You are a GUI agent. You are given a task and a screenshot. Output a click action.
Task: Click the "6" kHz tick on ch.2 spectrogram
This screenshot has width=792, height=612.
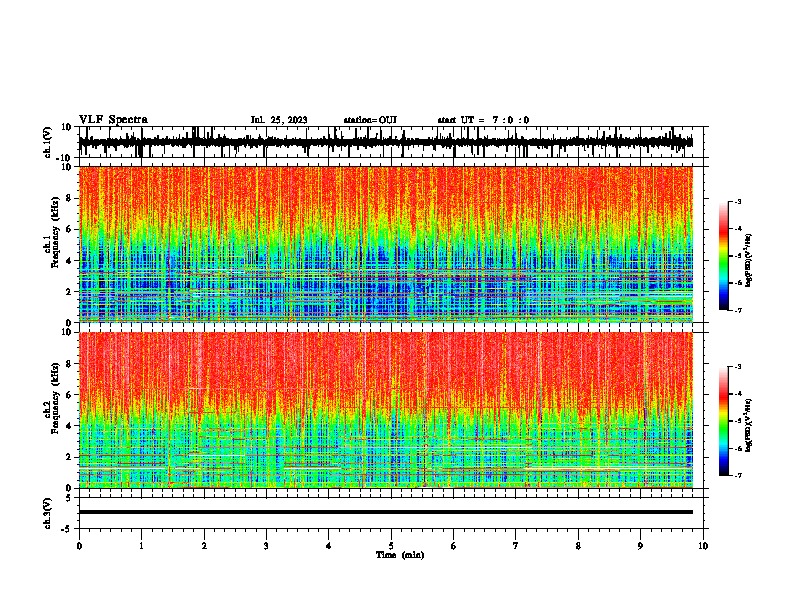click(x=70, y=395)
